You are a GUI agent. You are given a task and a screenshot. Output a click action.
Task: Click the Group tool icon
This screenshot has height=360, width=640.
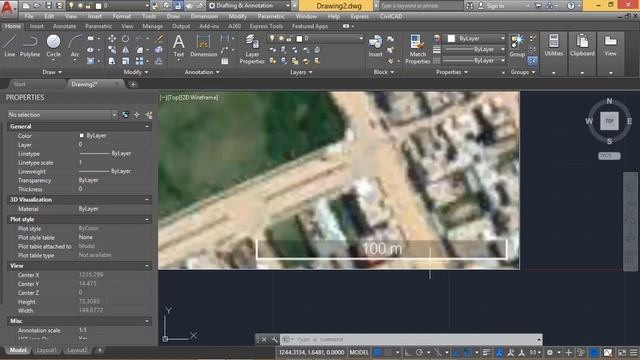coord(517,46)
